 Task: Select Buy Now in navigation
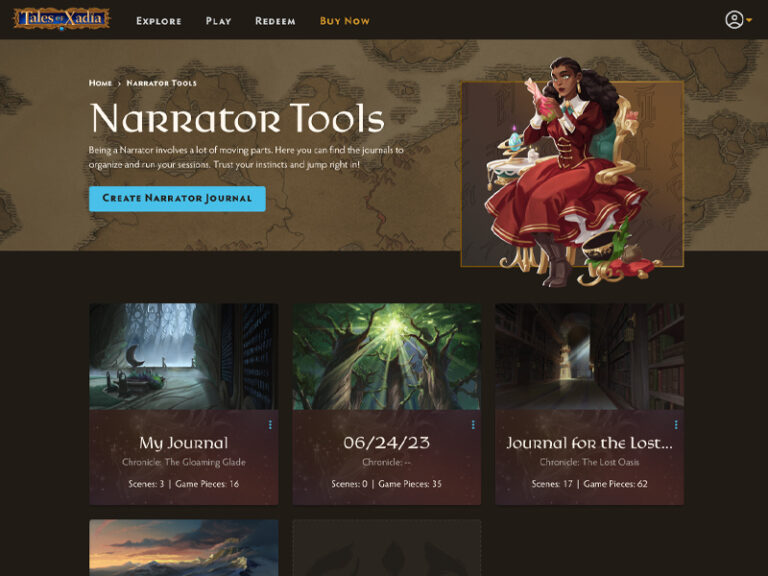[x=345, y=21]
